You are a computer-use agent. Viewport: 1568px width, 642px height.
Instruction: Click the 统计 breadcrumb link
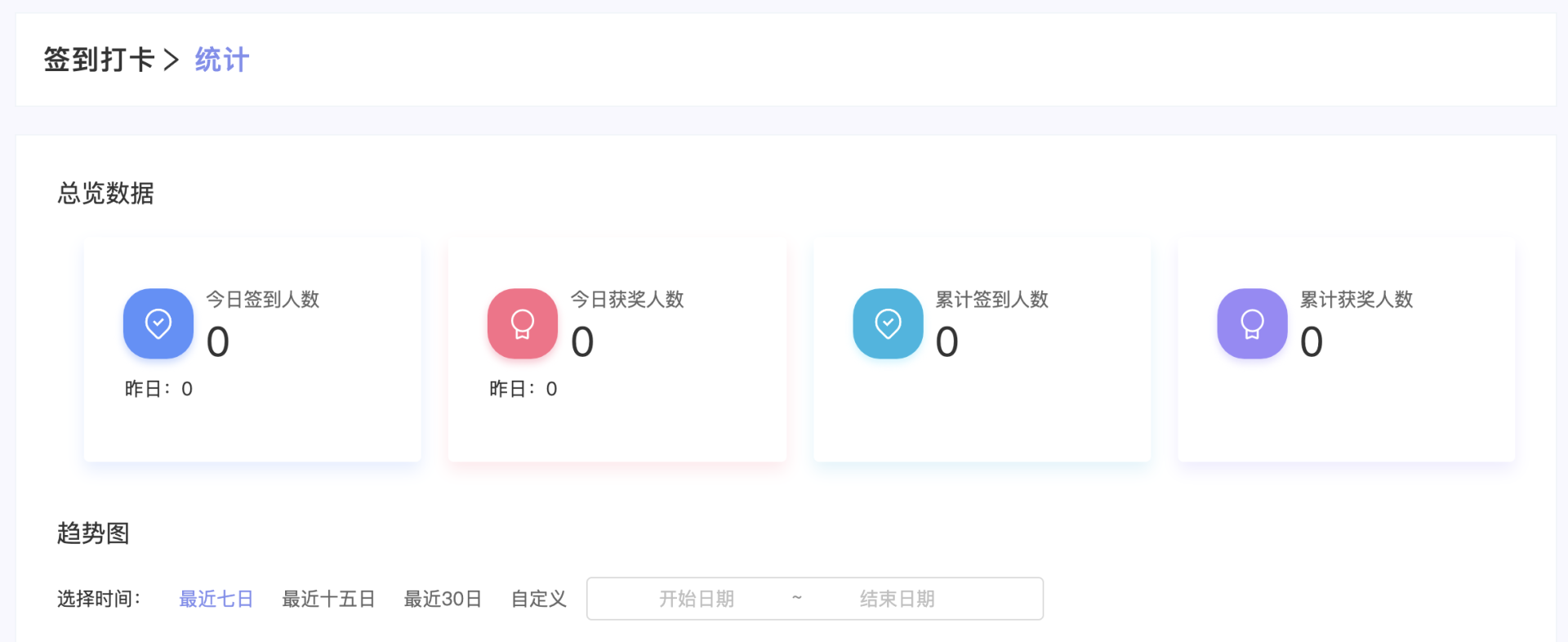coord(222,60)
